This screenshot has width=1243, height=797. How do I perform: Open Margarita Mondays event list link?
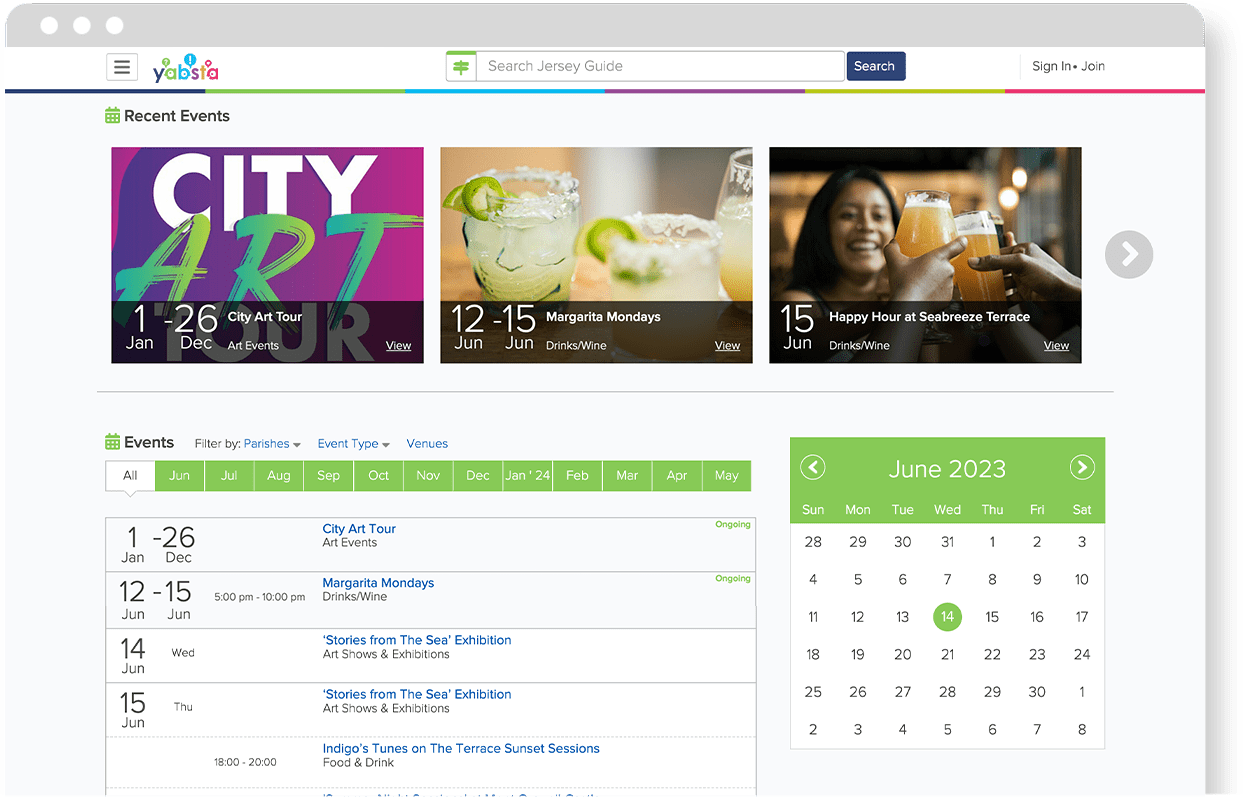(378, 583)
